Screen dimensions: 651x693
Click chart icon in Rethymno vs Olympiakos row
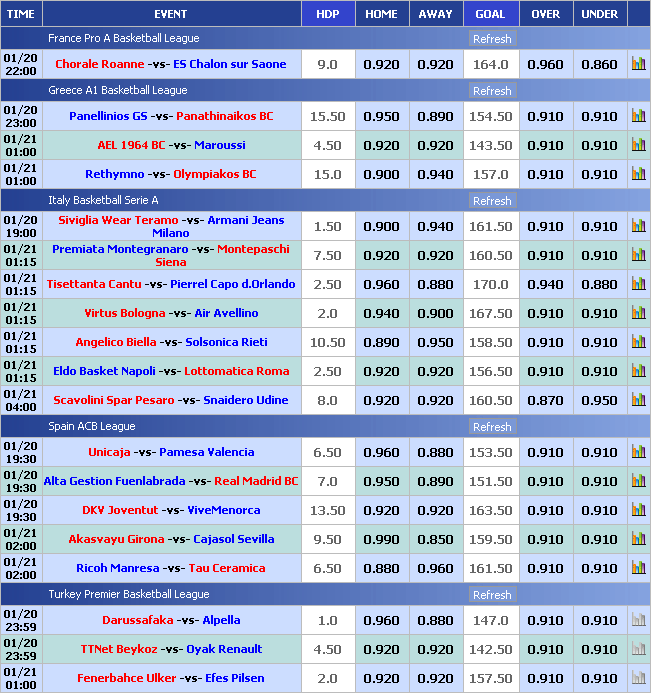click(638, 174)
